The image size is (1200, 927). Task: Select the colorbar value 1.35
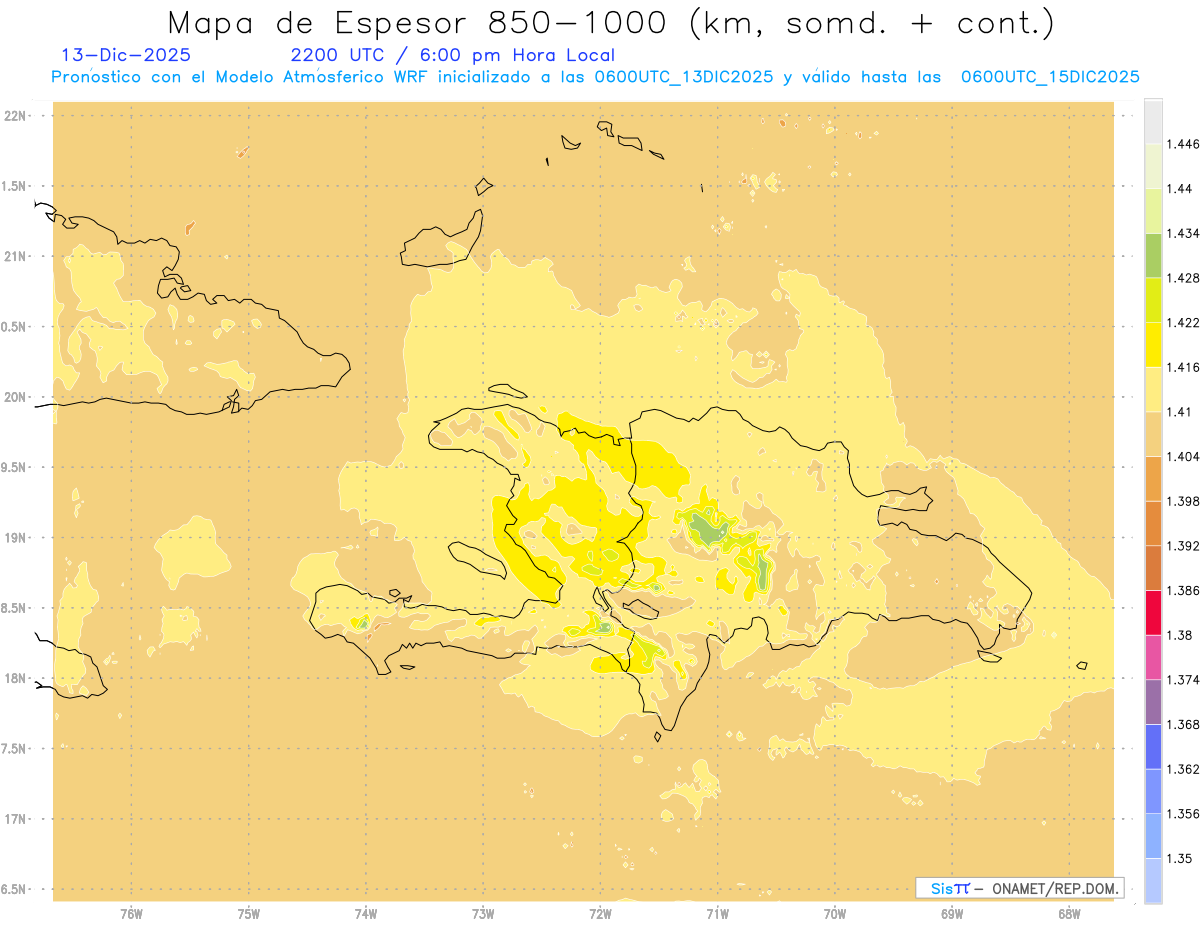pos(1178,858)
